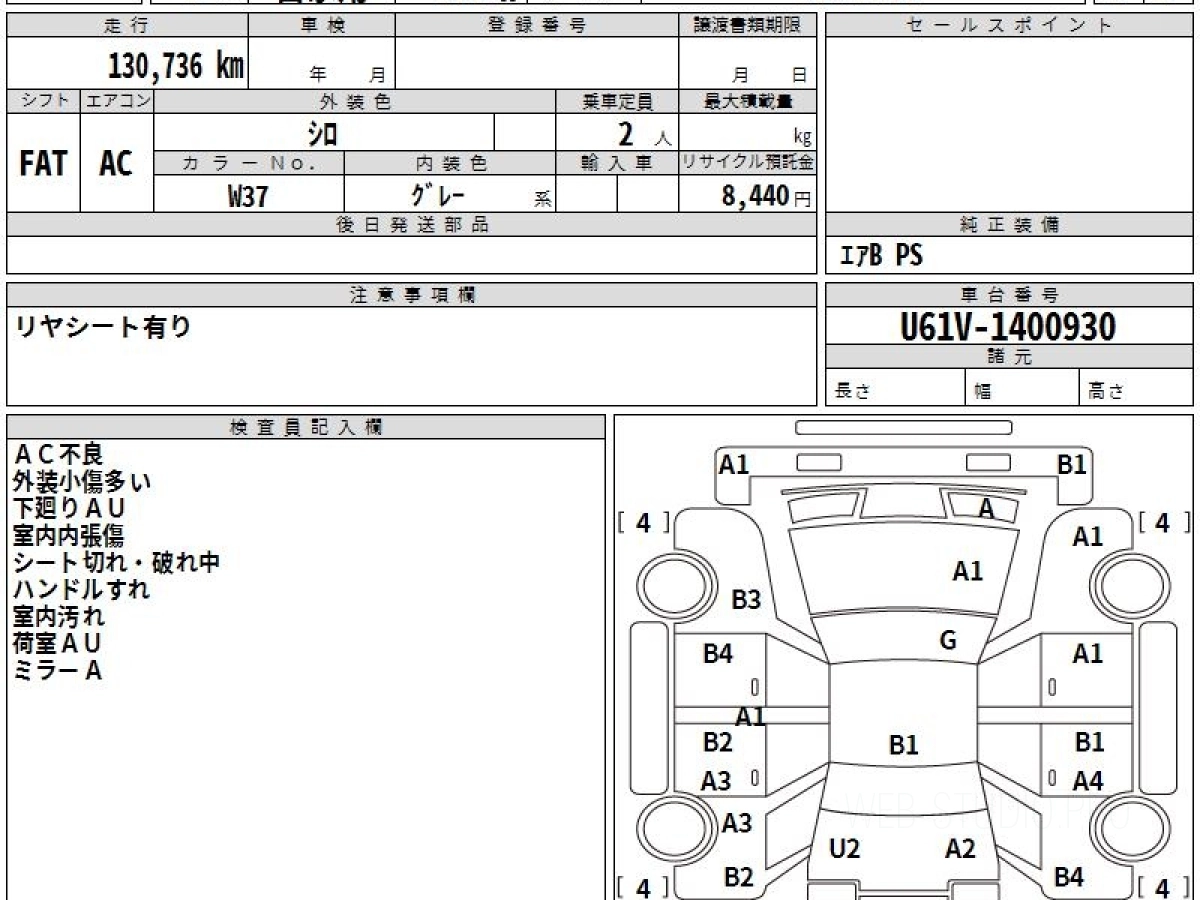Select chassis number U61V-1400930
1200x900 pixels.
[1008, 326]
